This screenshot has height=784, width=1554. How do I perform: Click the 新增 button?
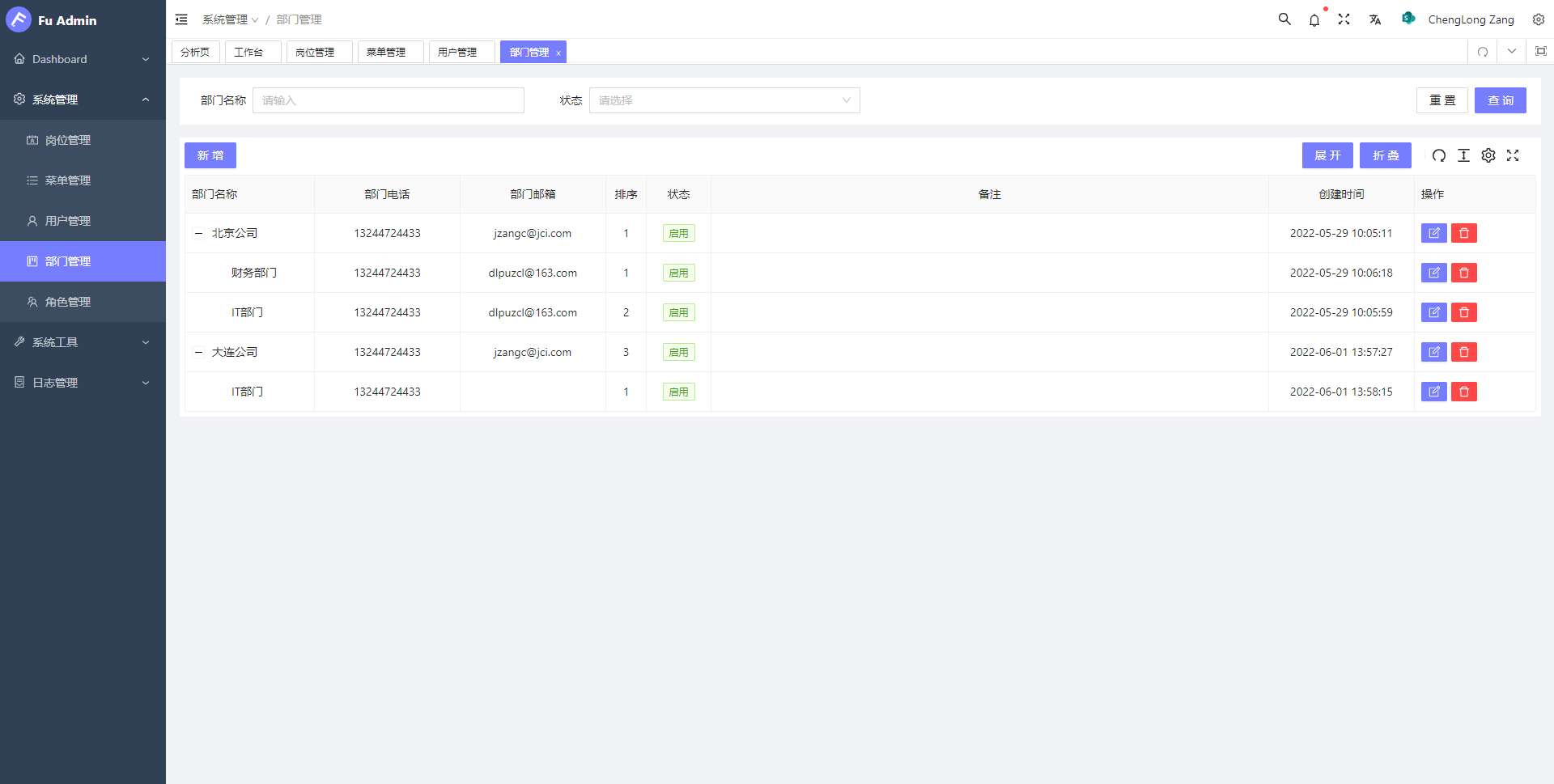pos(210,155)
